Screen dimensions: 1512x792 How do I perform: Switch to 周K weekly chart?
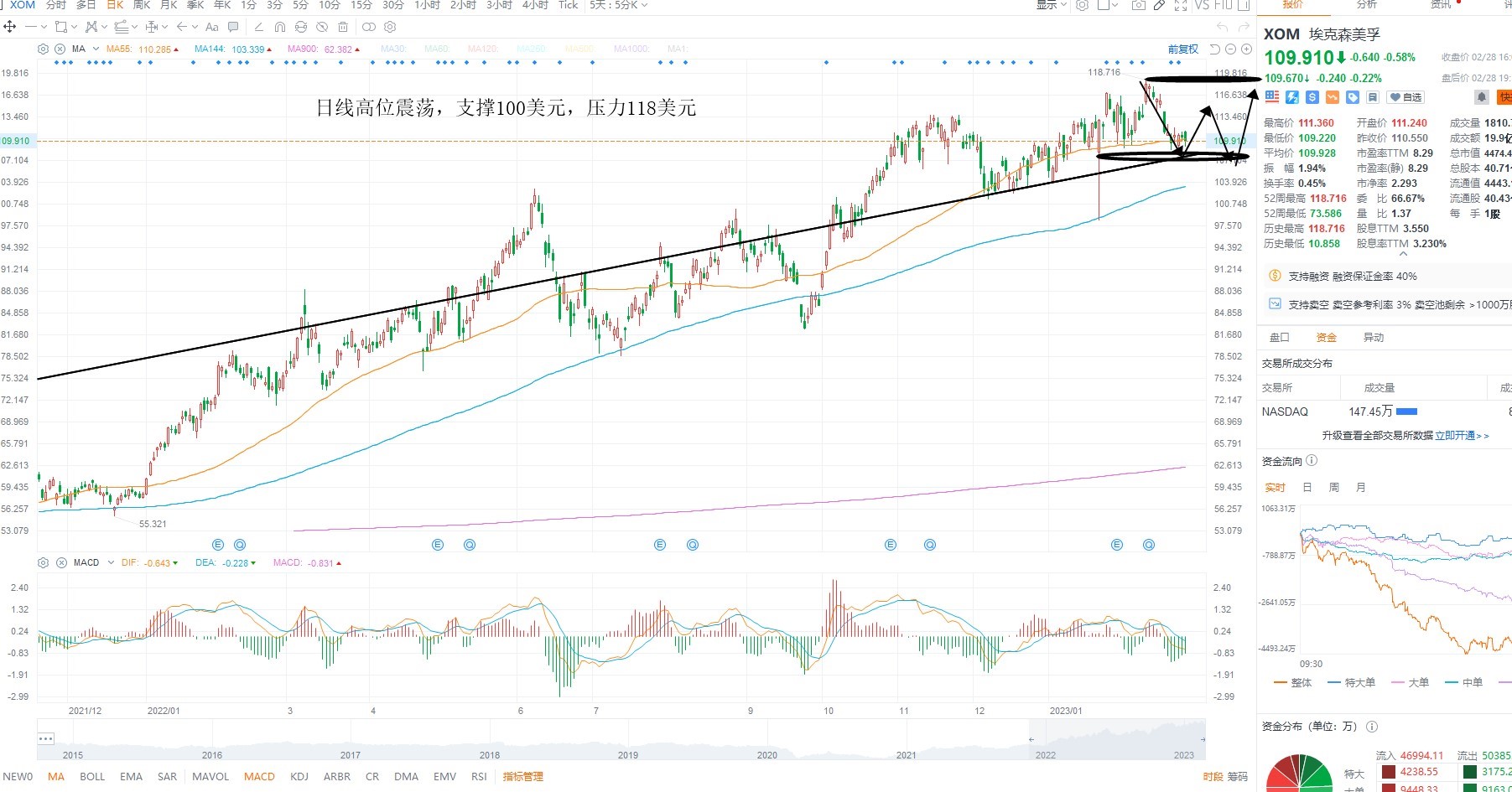[142, 5]
